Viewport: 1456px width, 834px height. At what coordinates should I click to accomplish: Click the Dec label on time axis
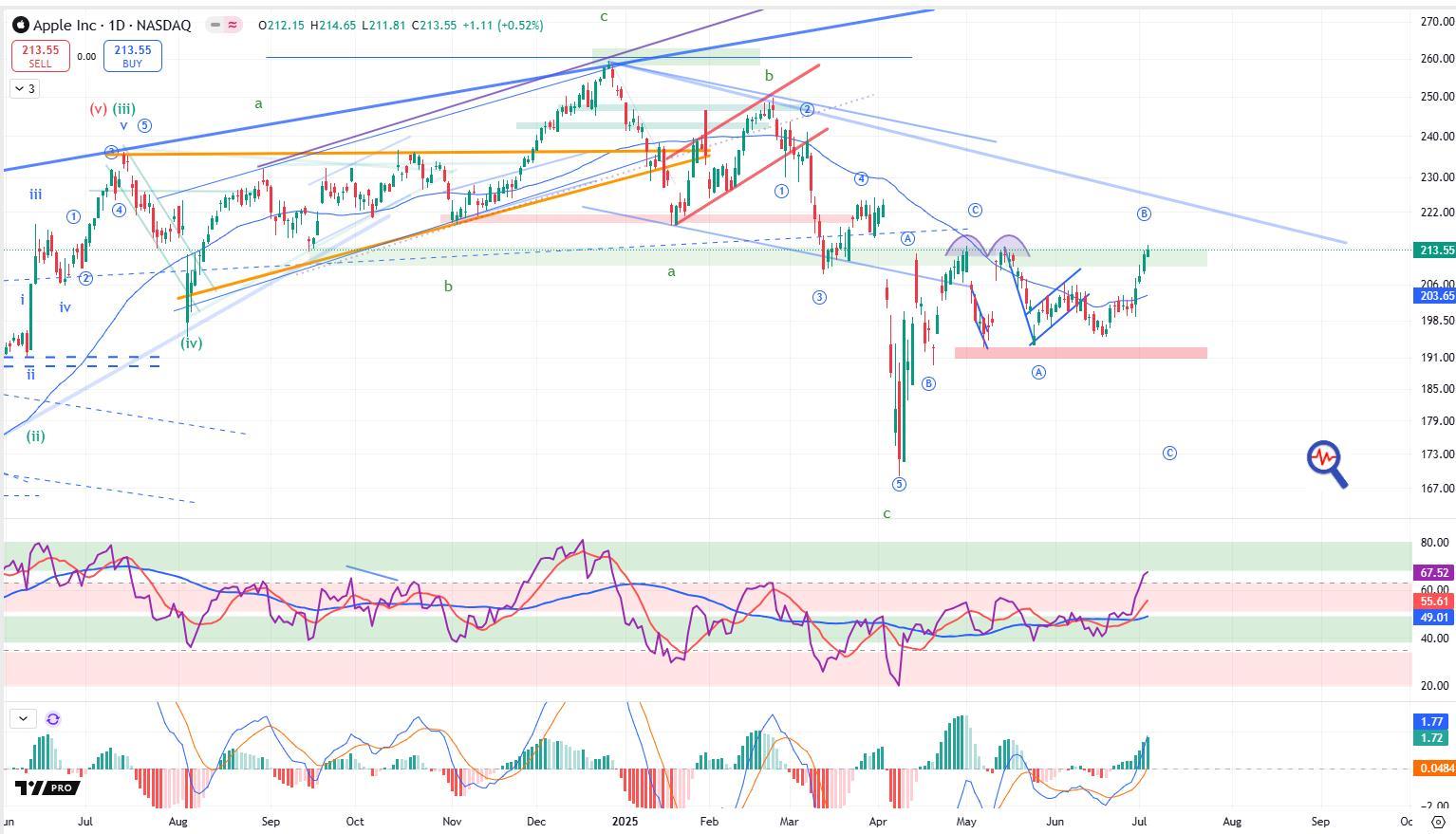536,821
